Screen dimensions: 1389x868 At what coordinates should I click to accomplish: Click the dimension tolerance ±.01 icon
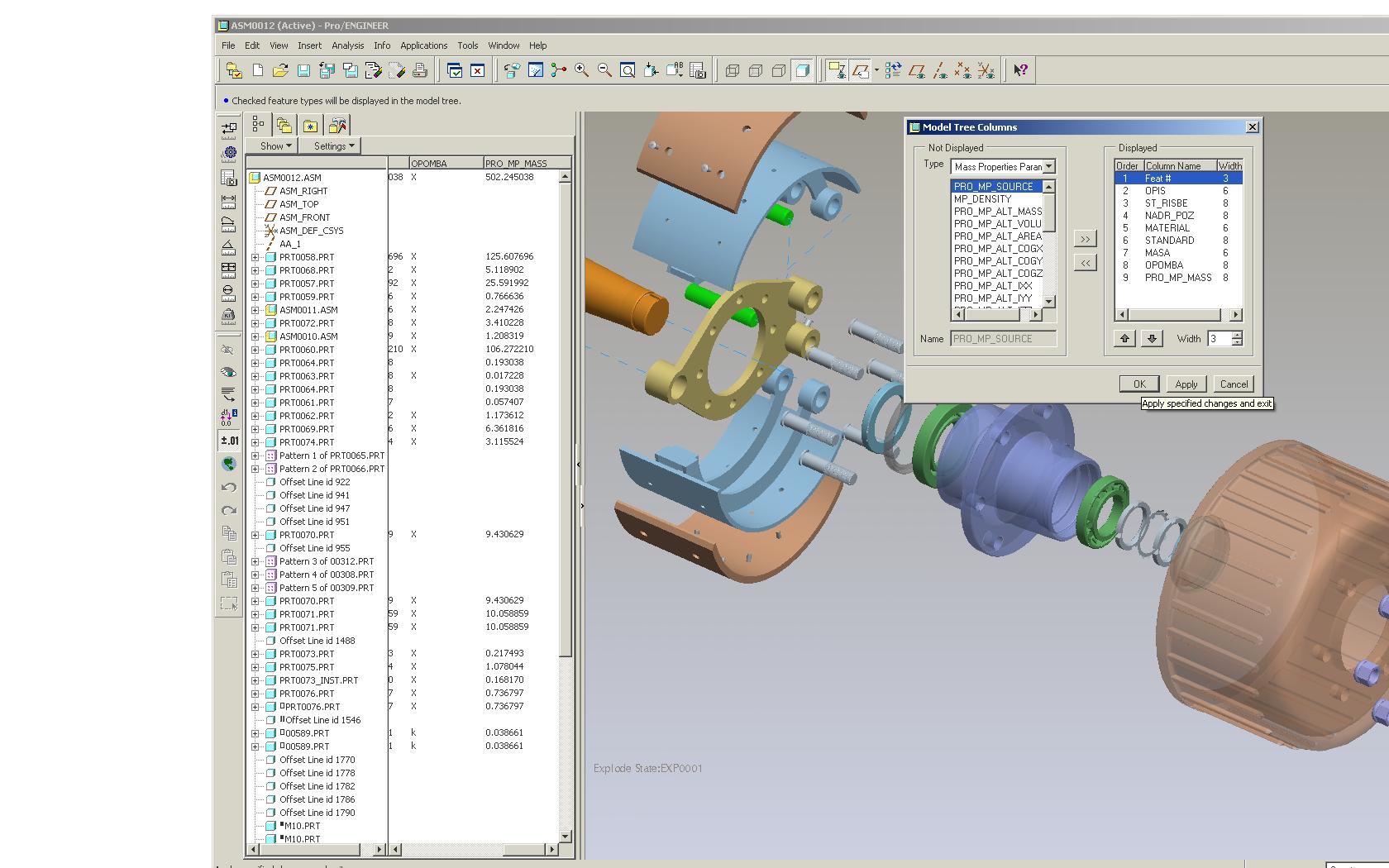[229, 441]
